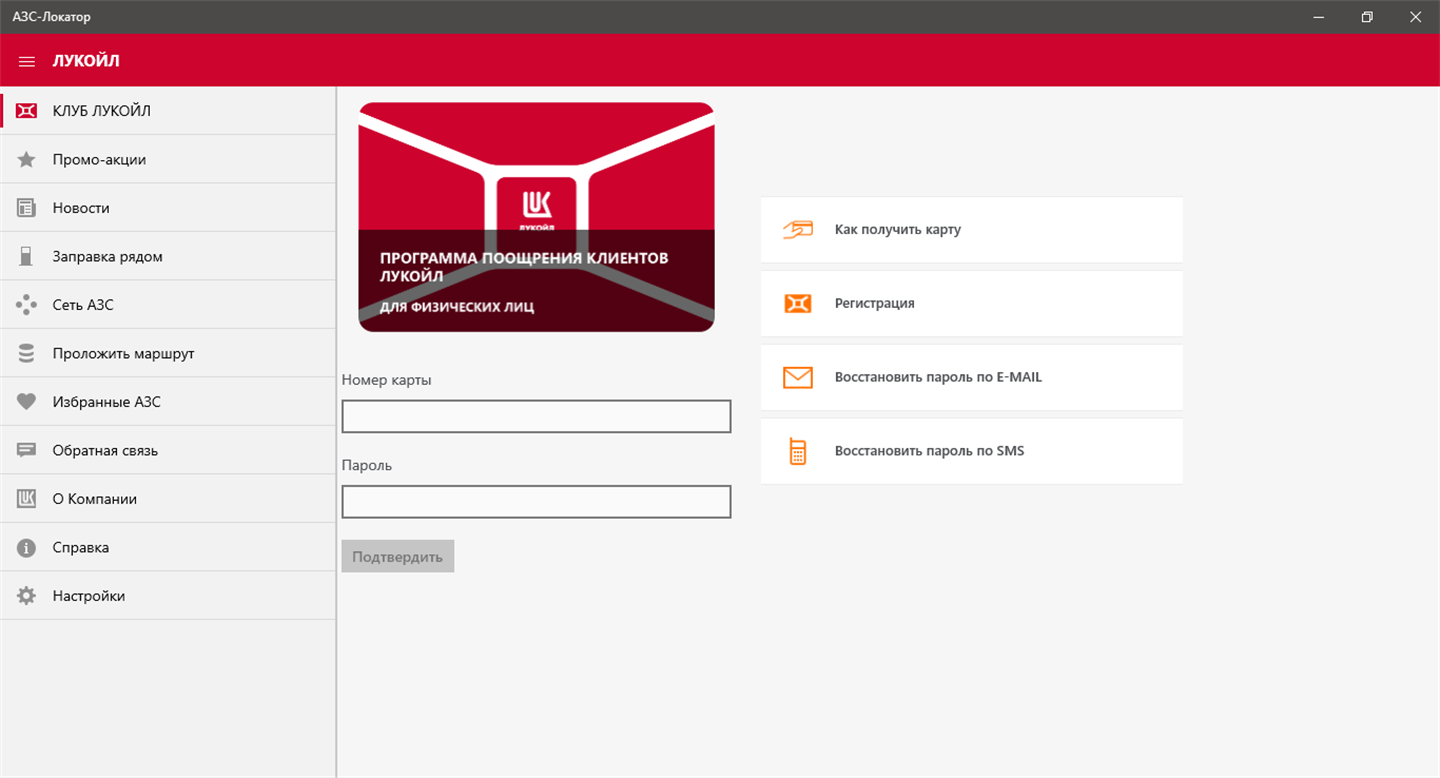Click the Lukoil loyalty card image
1440x778 pixels.
[536, 217]
